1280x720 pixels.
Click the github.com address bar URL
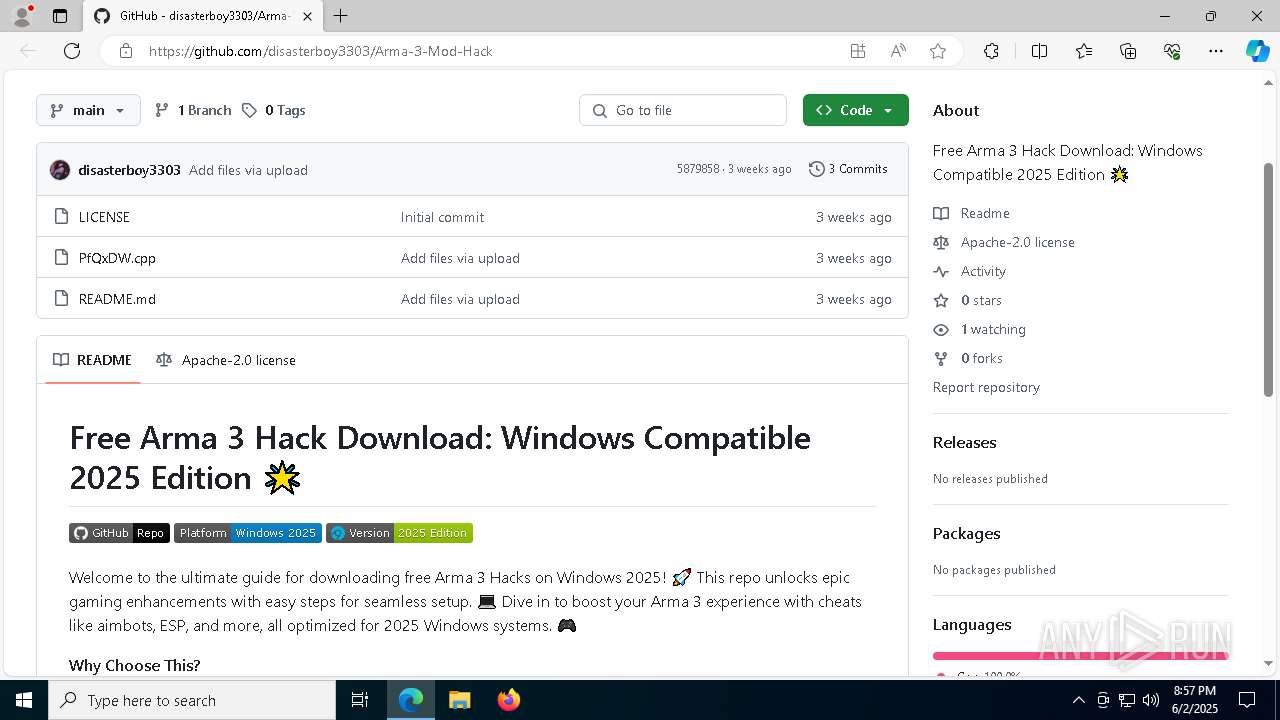321,51
